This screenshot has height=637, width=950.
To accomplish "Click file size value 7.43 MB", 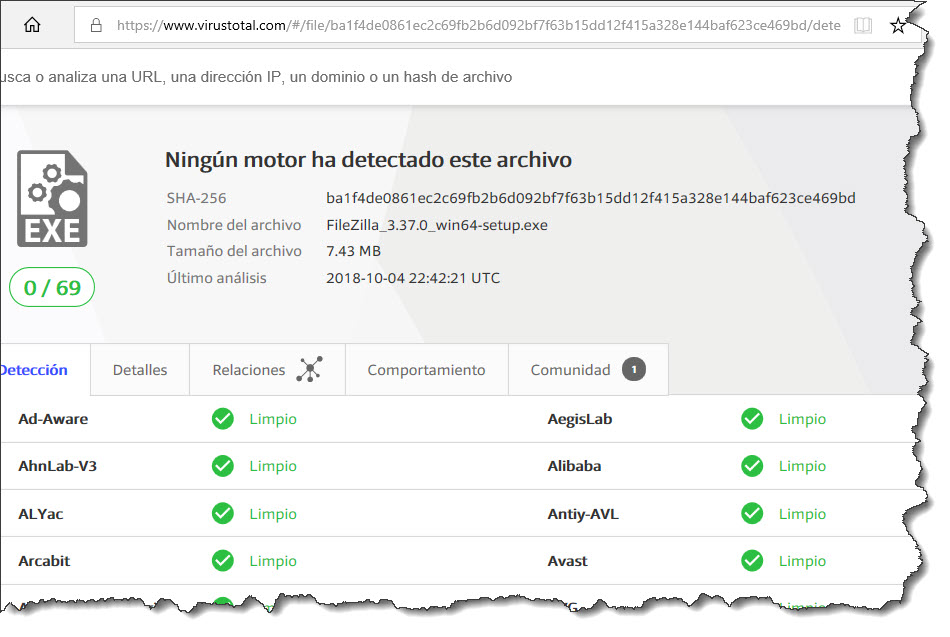I will tap(353, 251).
